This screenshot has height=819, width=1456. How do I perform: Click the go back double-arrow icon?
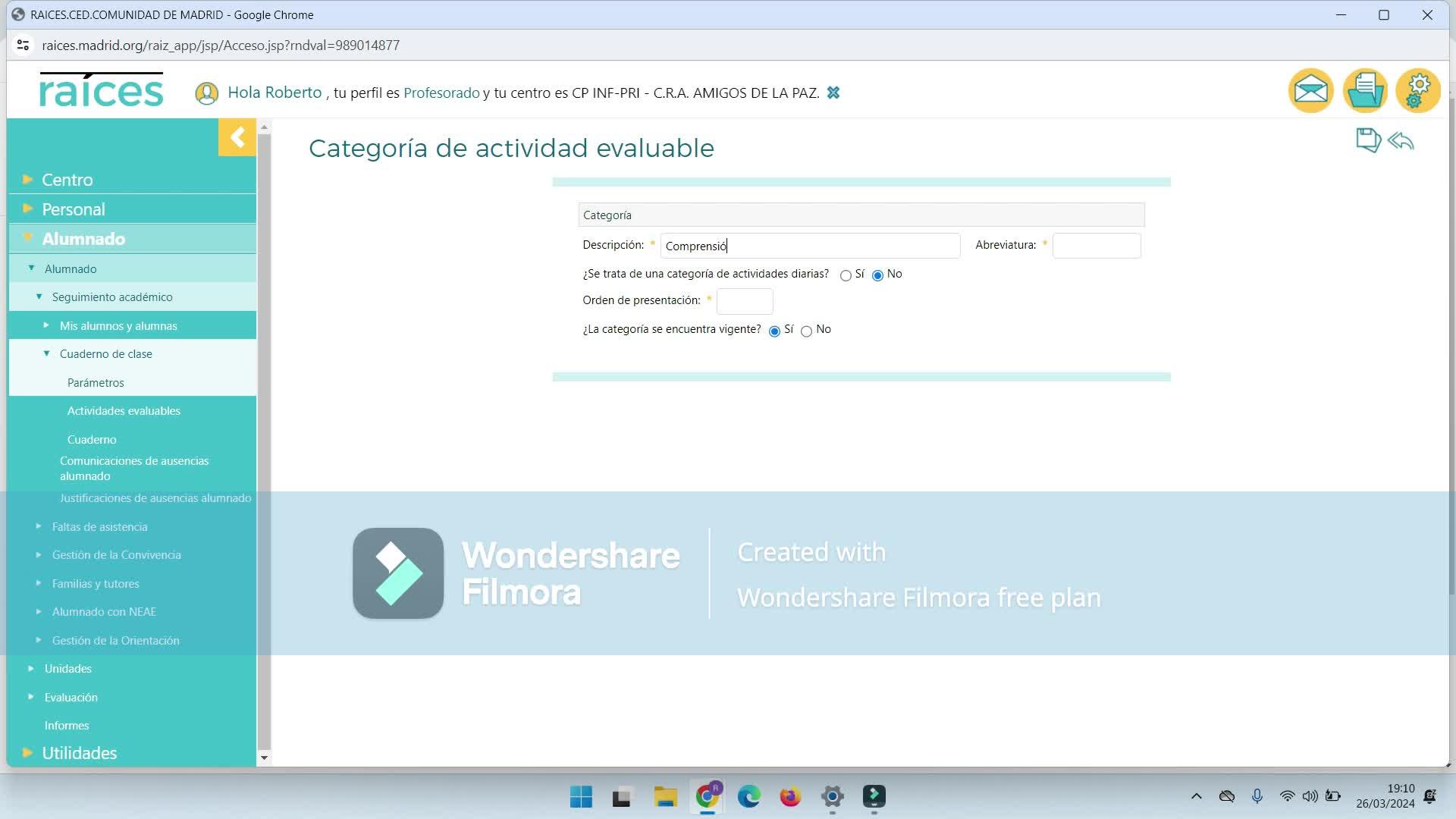point(1401,141)
